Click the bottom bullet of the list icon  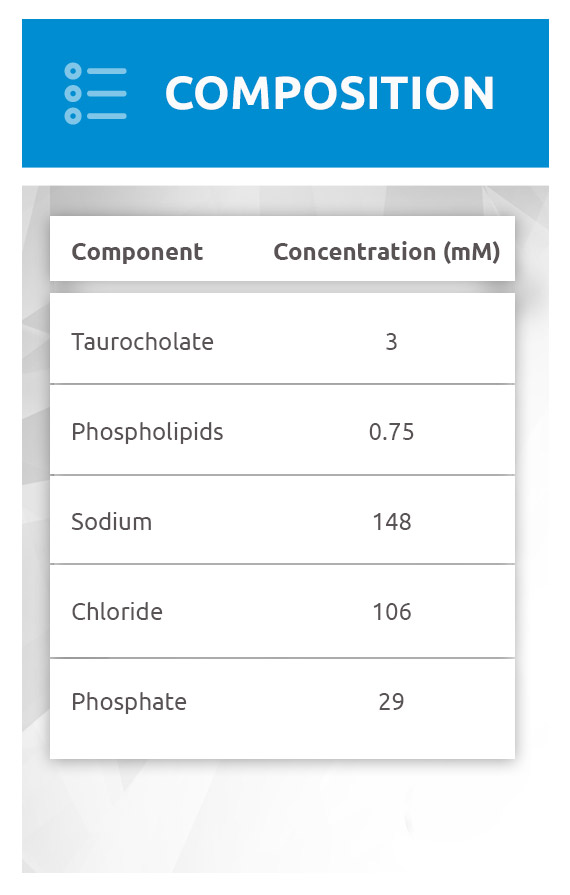pyautogui.click(x=73, y=115)
